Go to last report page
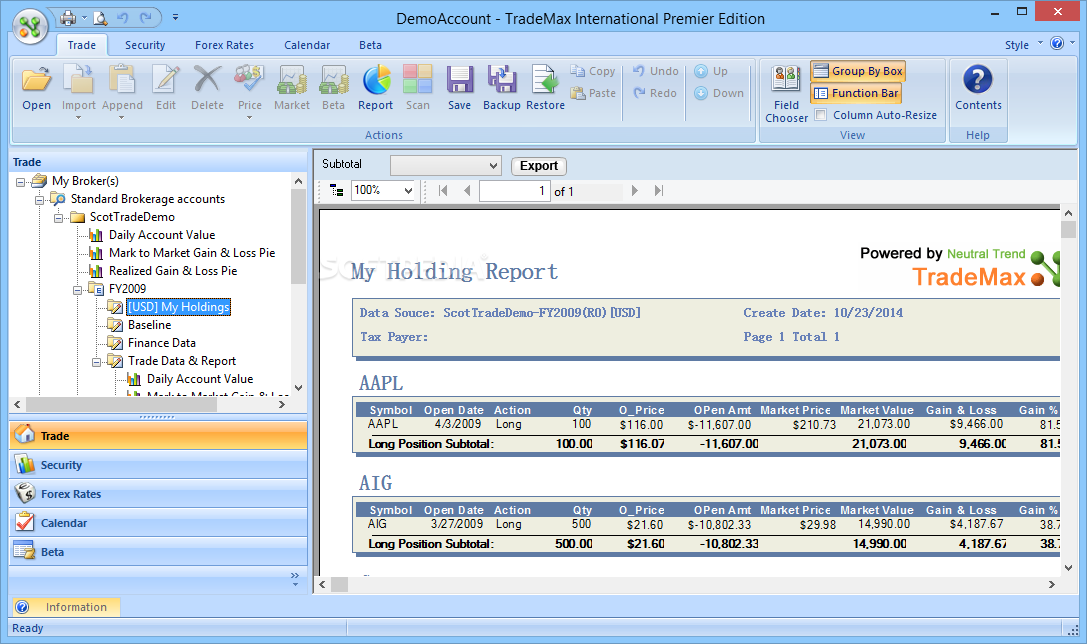 point(659,191)
